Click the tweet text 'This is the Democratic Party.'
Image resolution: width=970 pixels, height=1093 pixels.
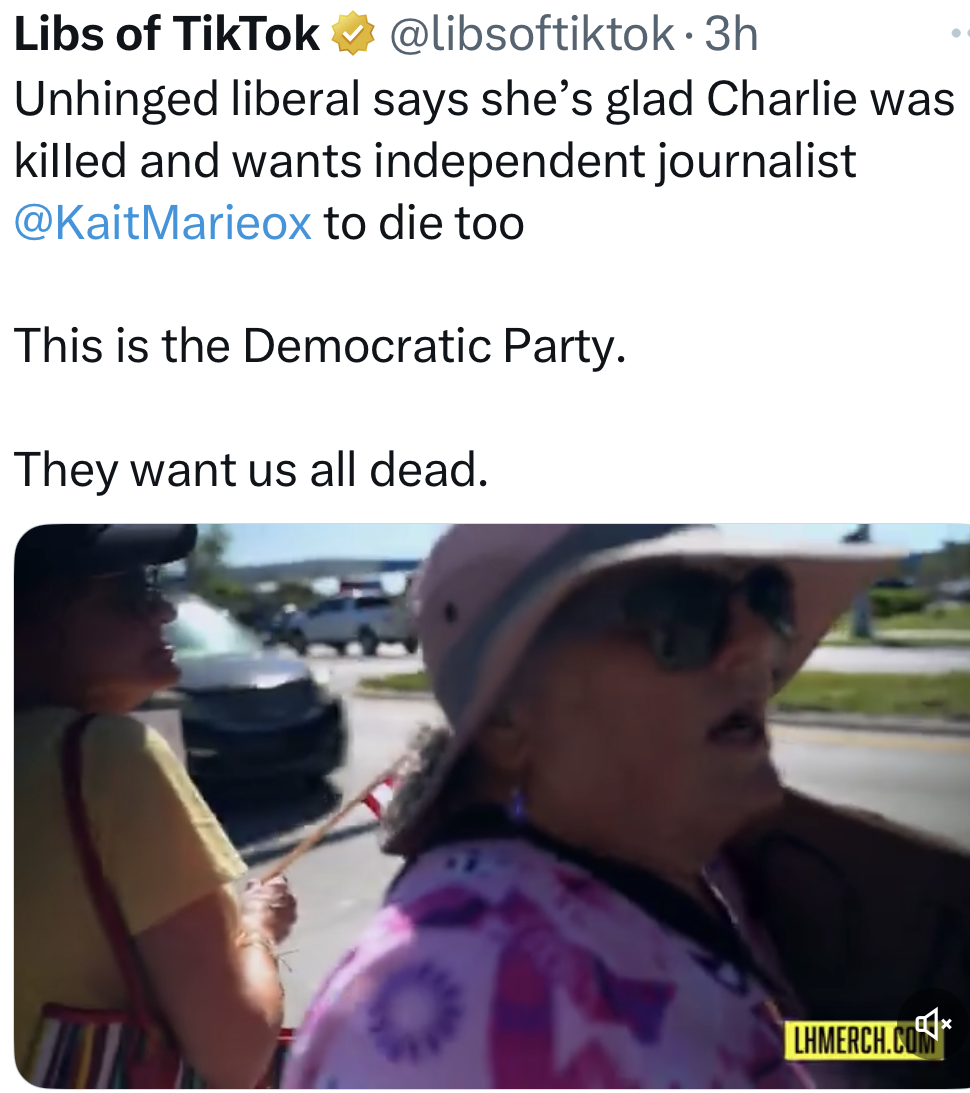[x=320, y=346]
